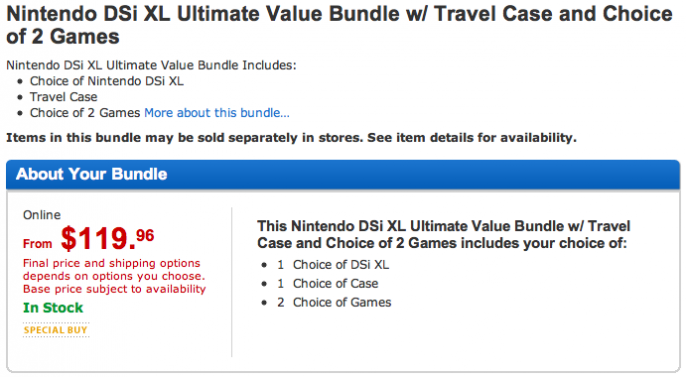Click the final price and shipping note

114,276
